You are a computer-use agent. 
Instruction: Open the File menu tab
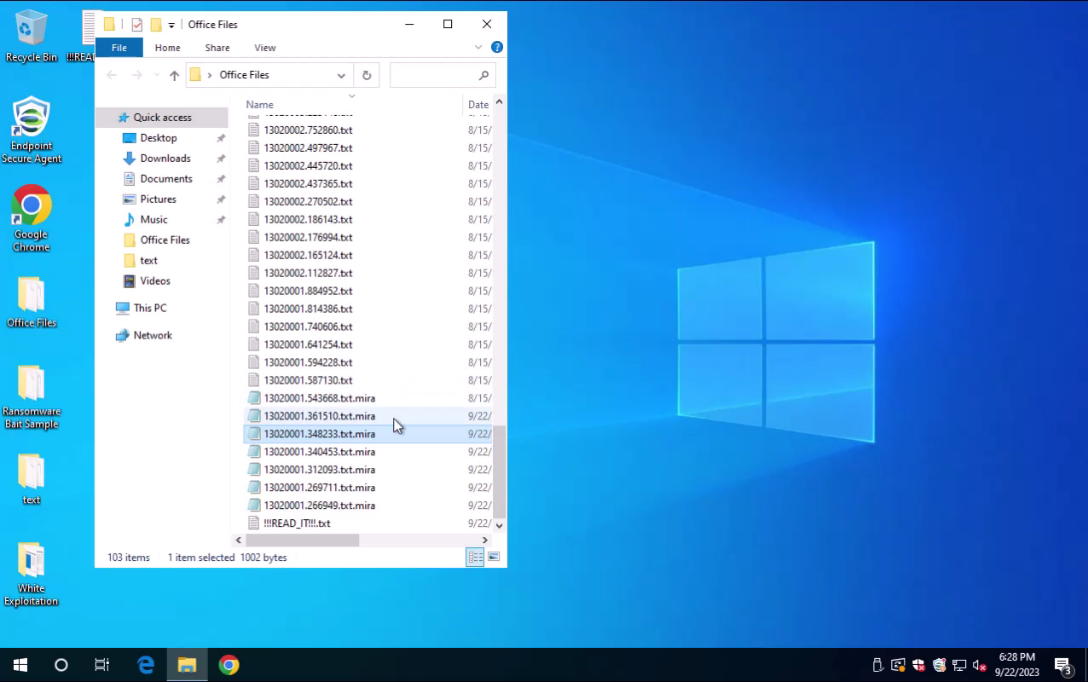coord(119,47)
